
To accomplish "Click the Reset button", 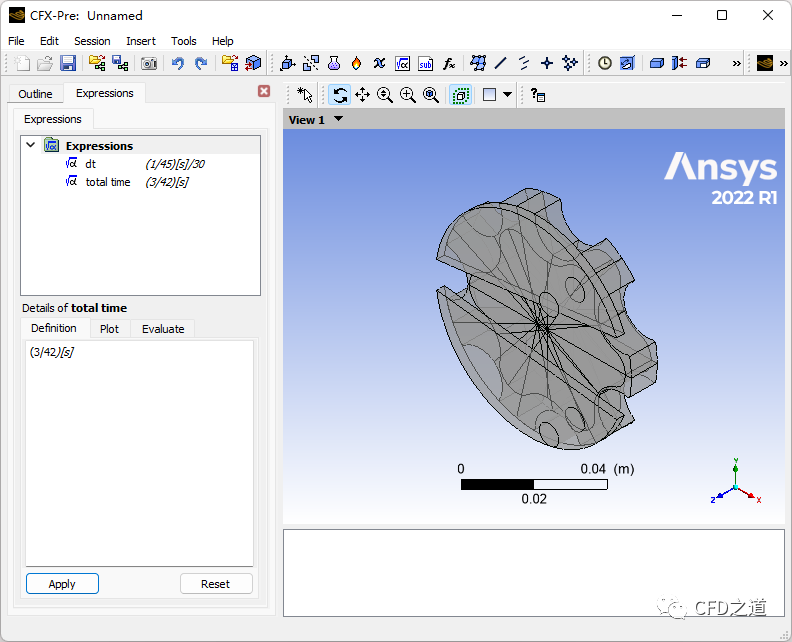I will [x=216, y=584].
